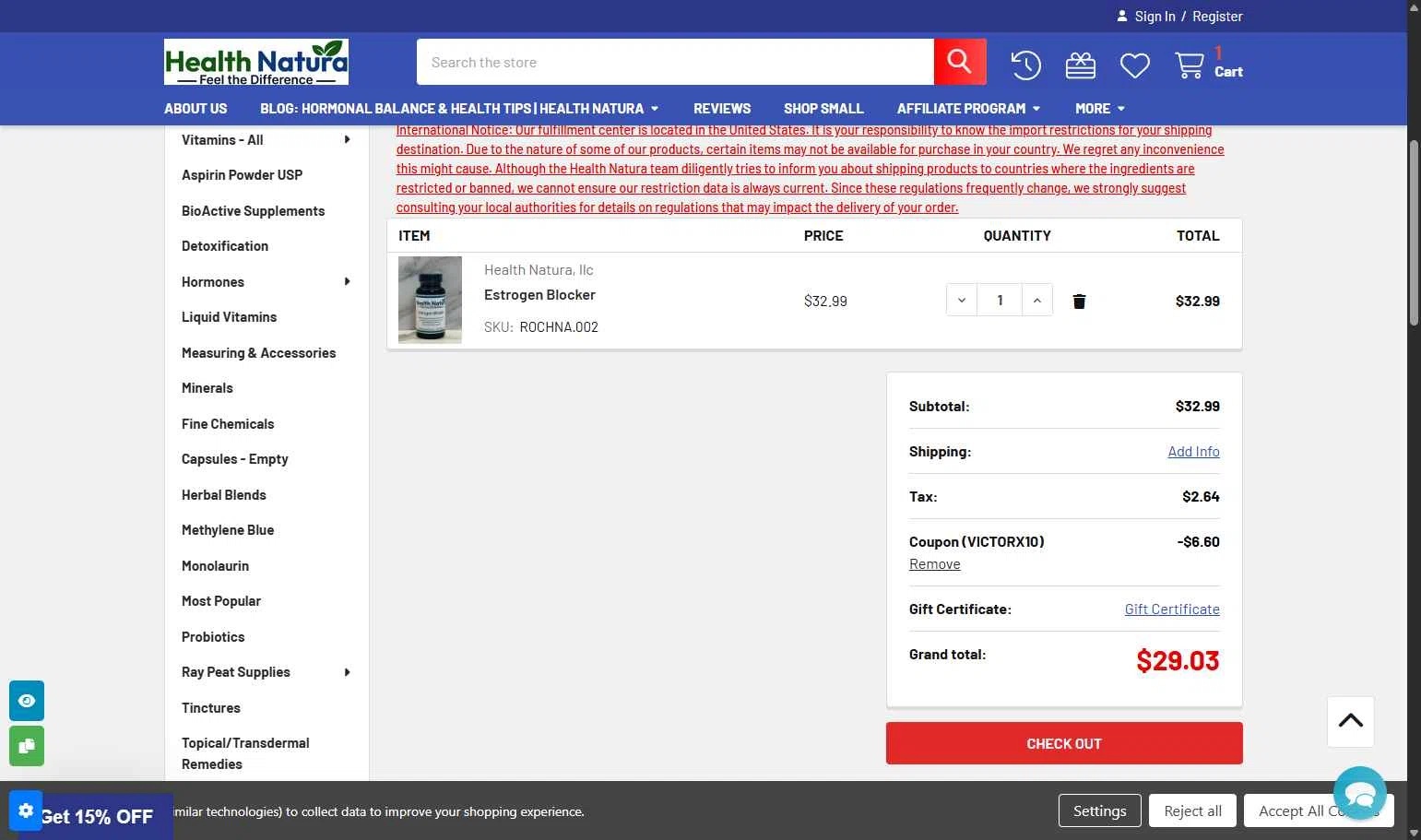Open cookie Settings button

[x=1099, y=810]
